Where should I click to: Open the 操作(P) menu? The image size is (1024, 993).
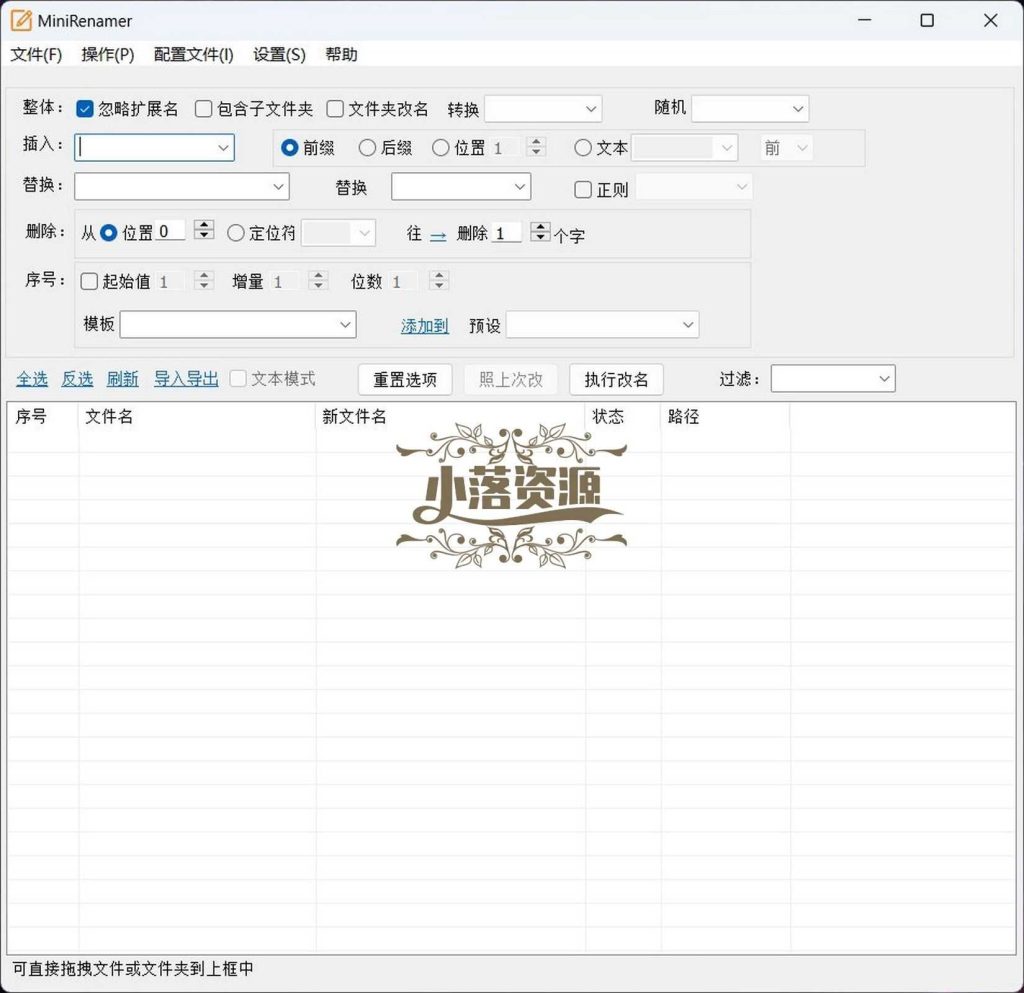(x=108, y=54)
